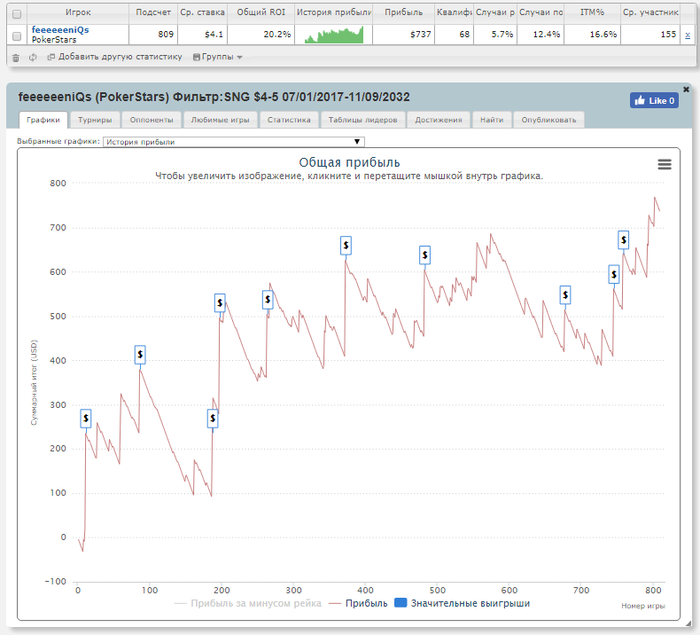Click the dollar marker near game 760
This screenshot has height=635, width=700.
coord(623,240)
